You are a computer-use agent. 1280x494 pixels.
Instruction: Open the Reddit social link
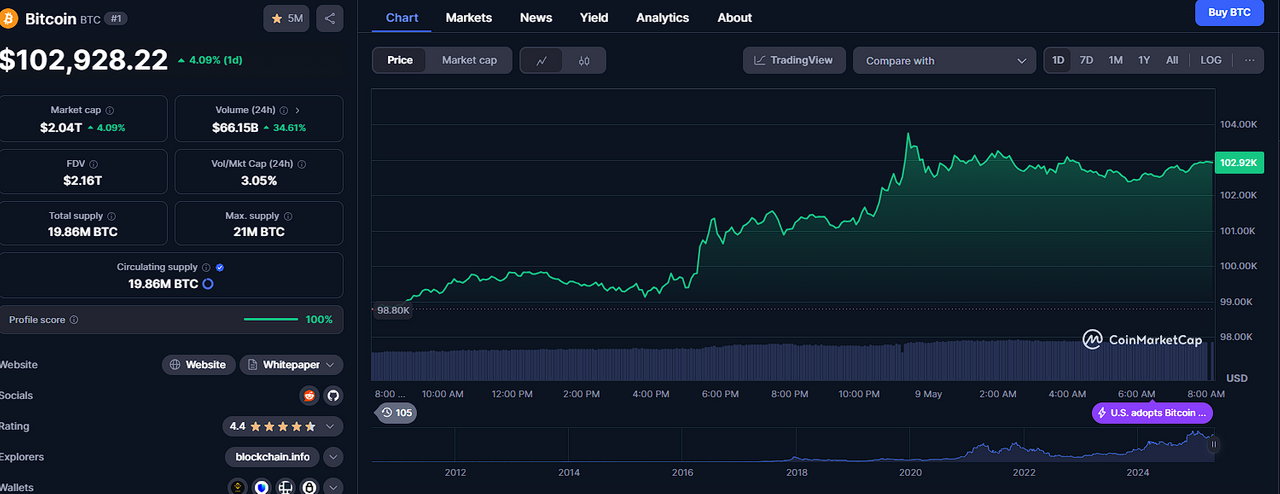tap(310, 395)
